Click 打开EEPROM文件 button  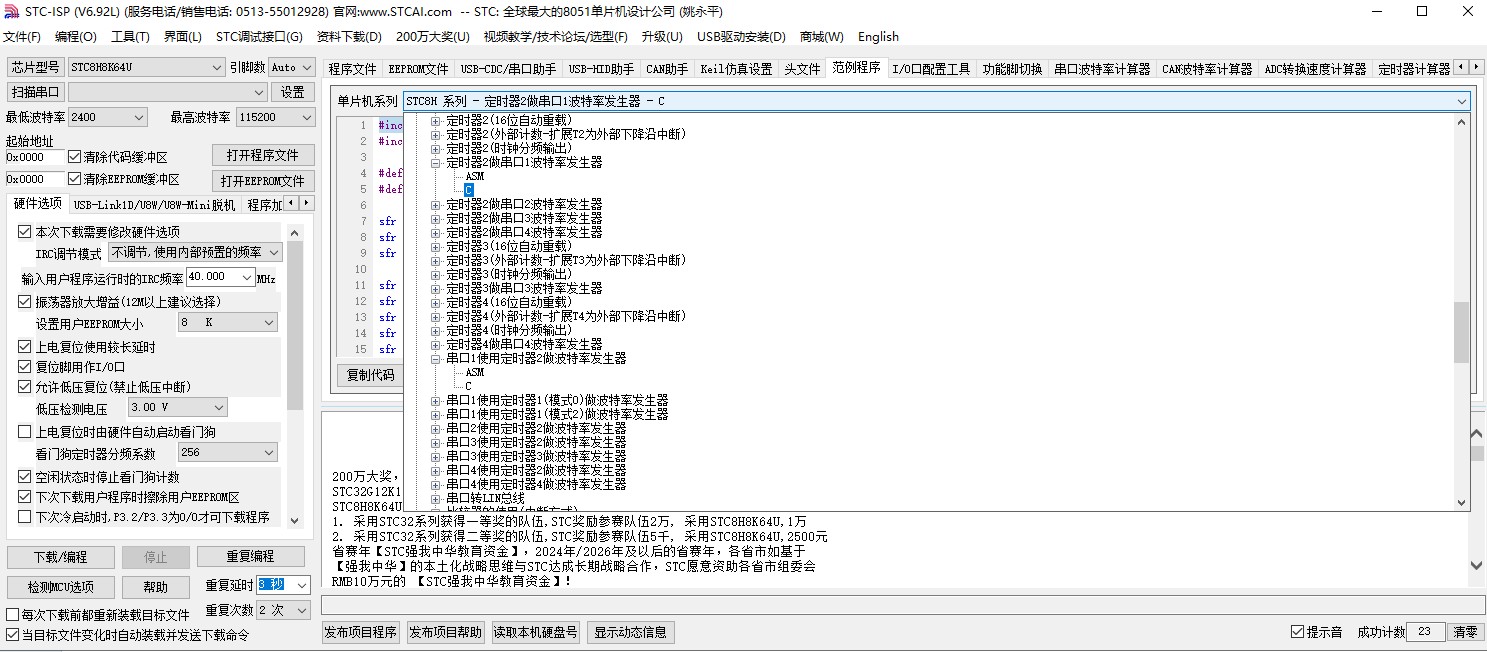pos(263,181)
